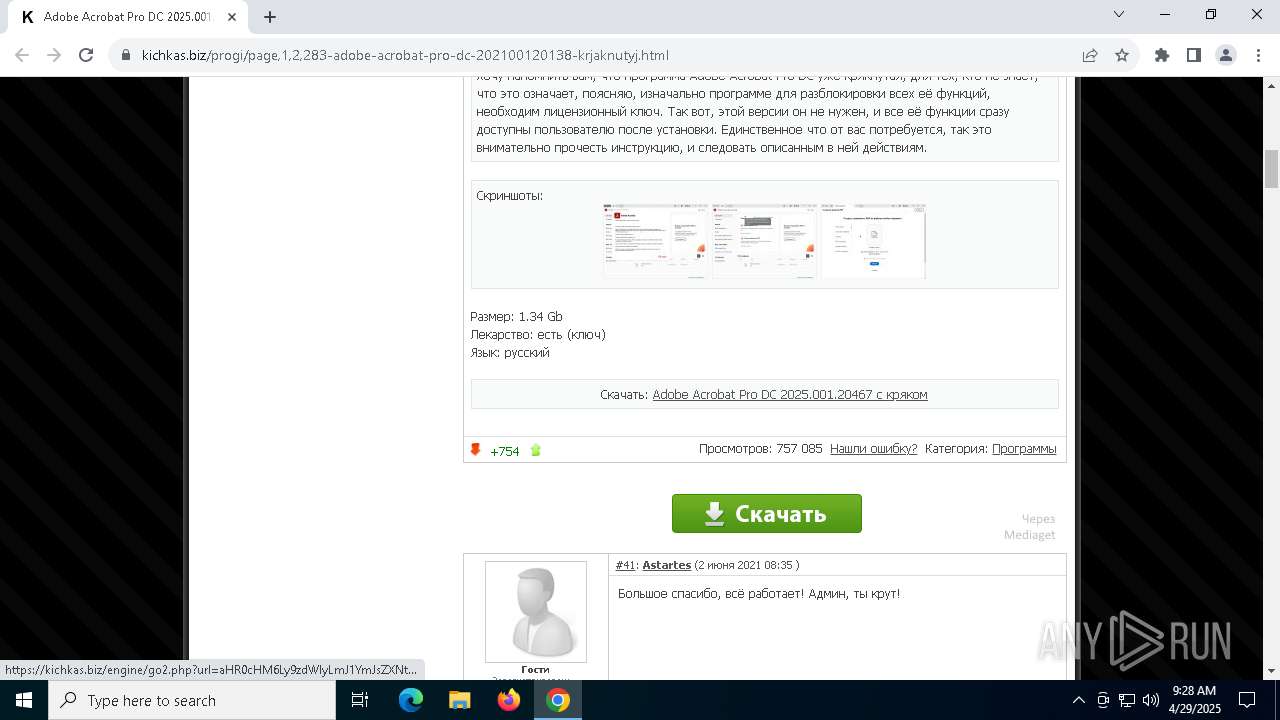1280x720 pixels.
Task: Launch Firefox from the taskbar
Action: pyautogui.click(x=509, y=700)
